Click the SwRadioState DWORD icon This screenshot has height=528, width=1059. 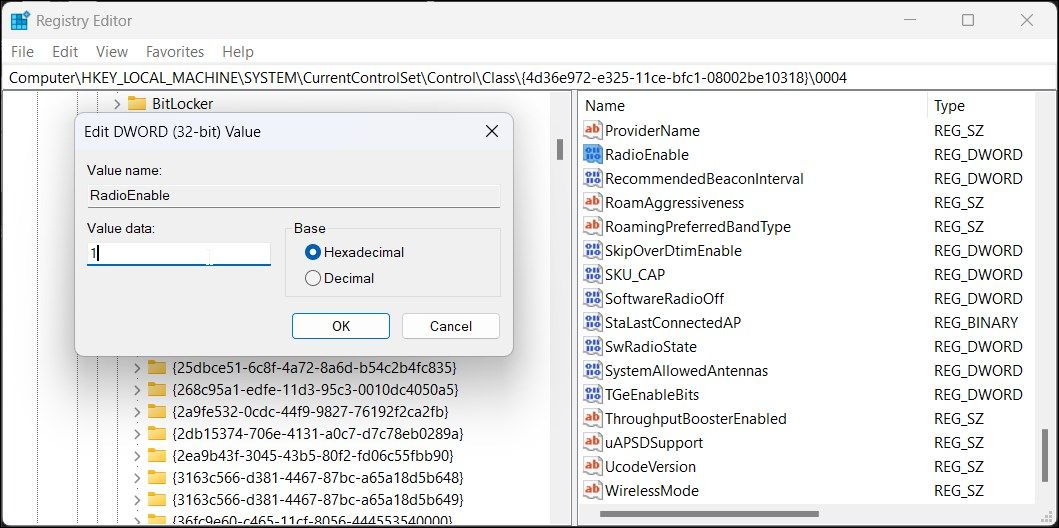pos(592,346)
